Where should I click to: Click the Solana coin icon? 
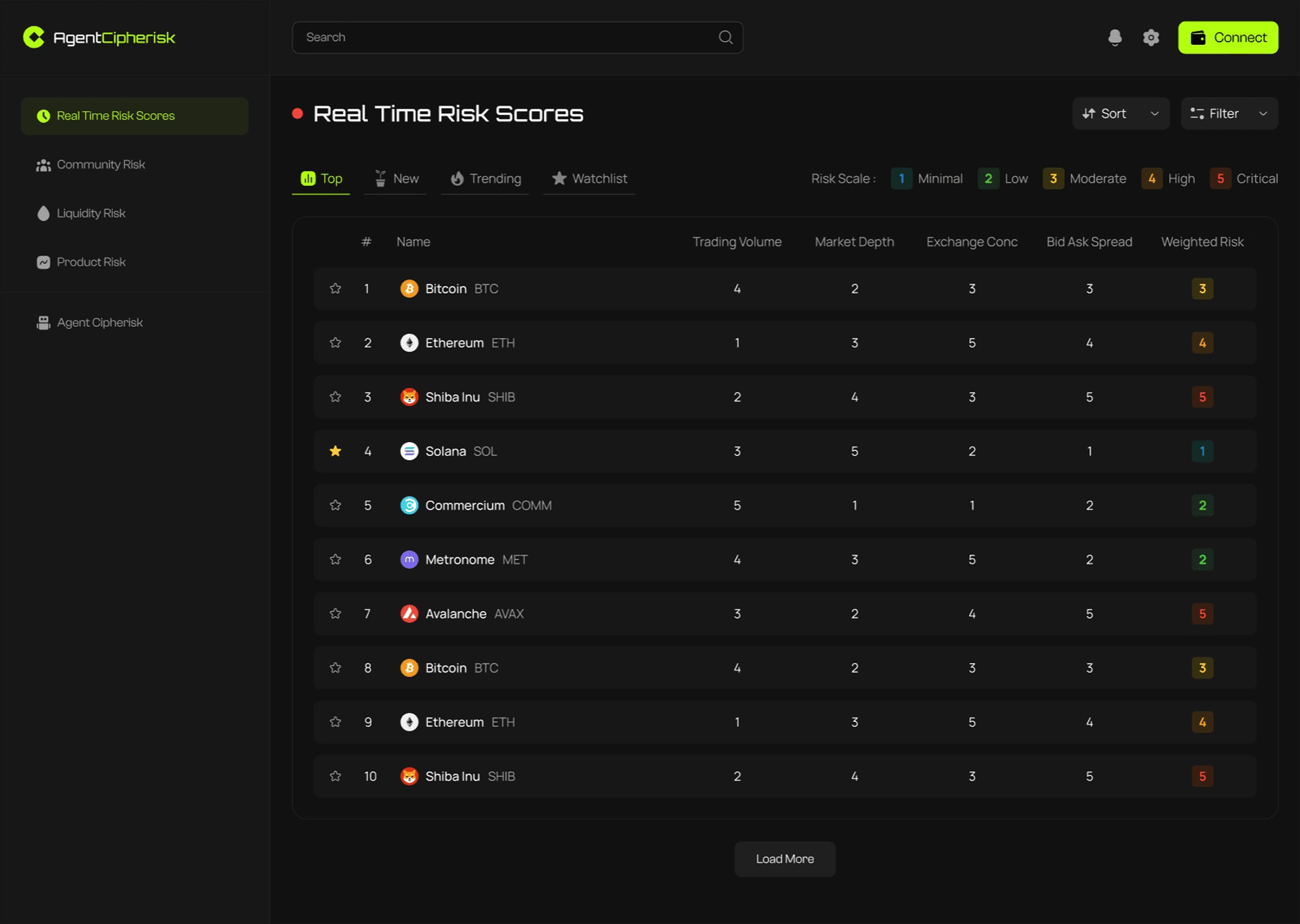coord(409,451)
